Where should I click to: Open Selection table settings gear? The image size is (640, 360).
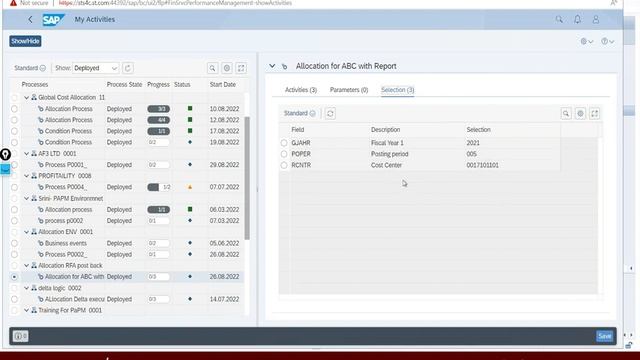click(x=580, y=113)
